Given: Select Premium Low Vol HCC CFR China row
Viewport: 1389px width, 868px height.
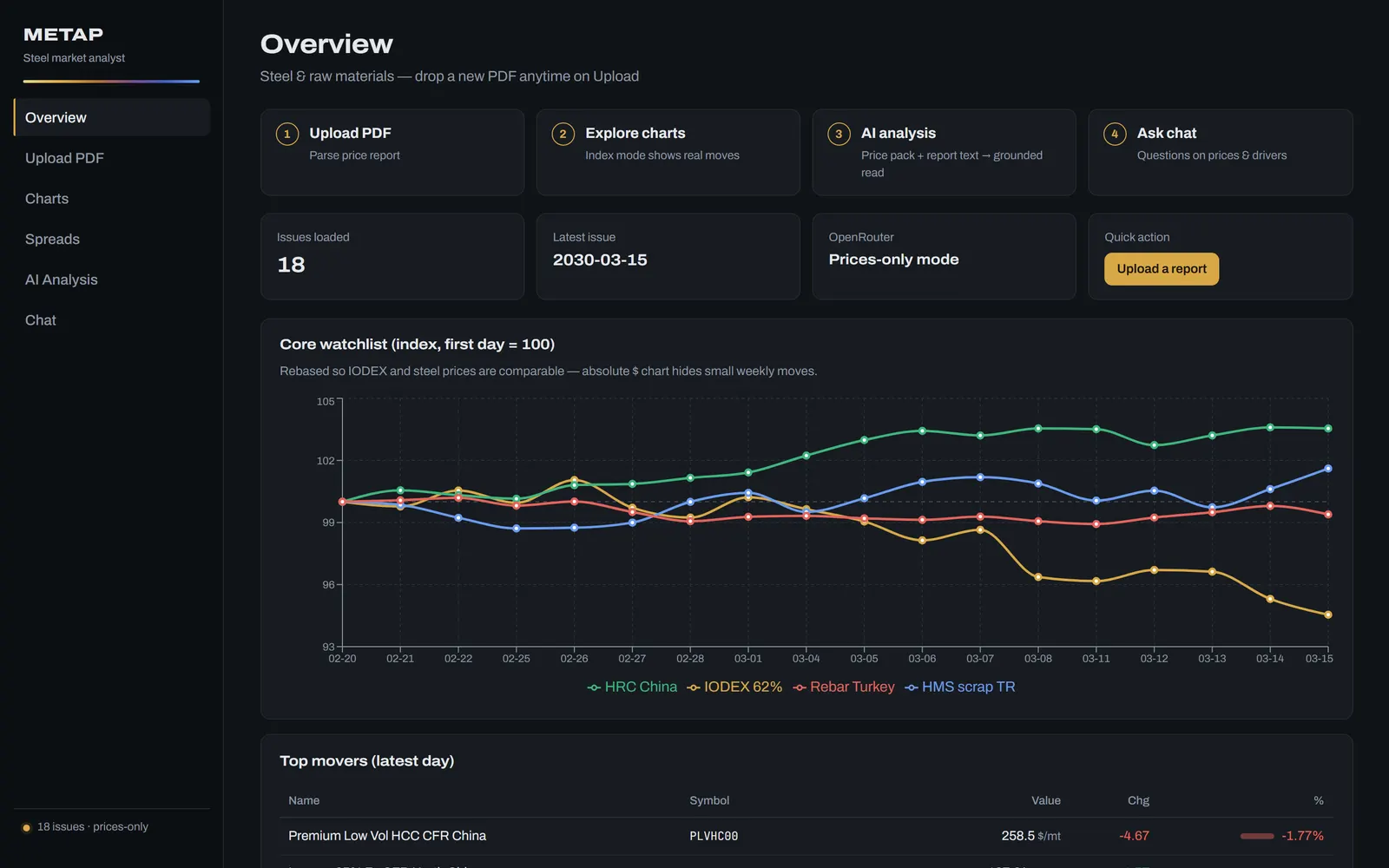Looking at the screenshot, I should [x=806, y=836].
